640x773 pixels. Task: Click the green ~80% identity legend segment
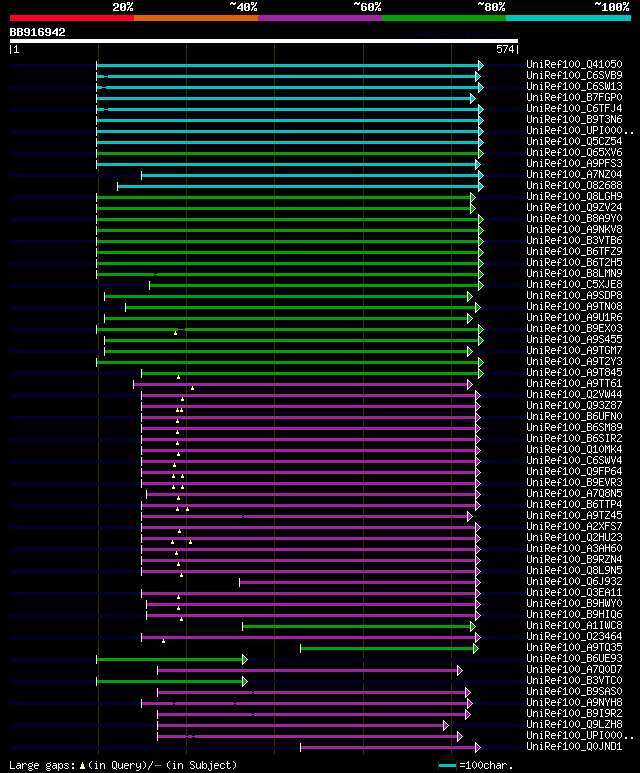pos(444,18)
